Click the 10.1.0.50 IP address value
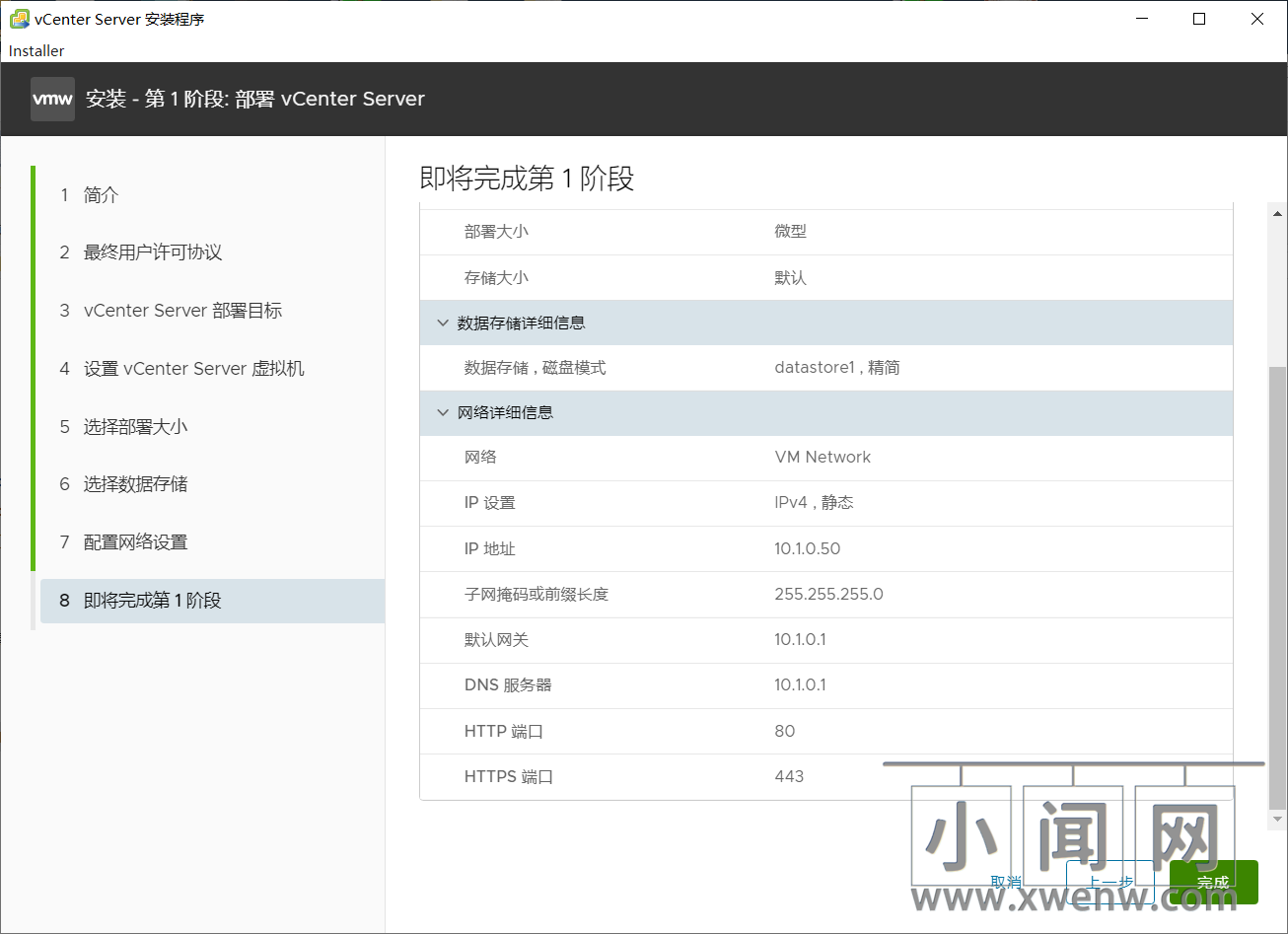This screenshot has width=1288, height=934. pos(808,548)
